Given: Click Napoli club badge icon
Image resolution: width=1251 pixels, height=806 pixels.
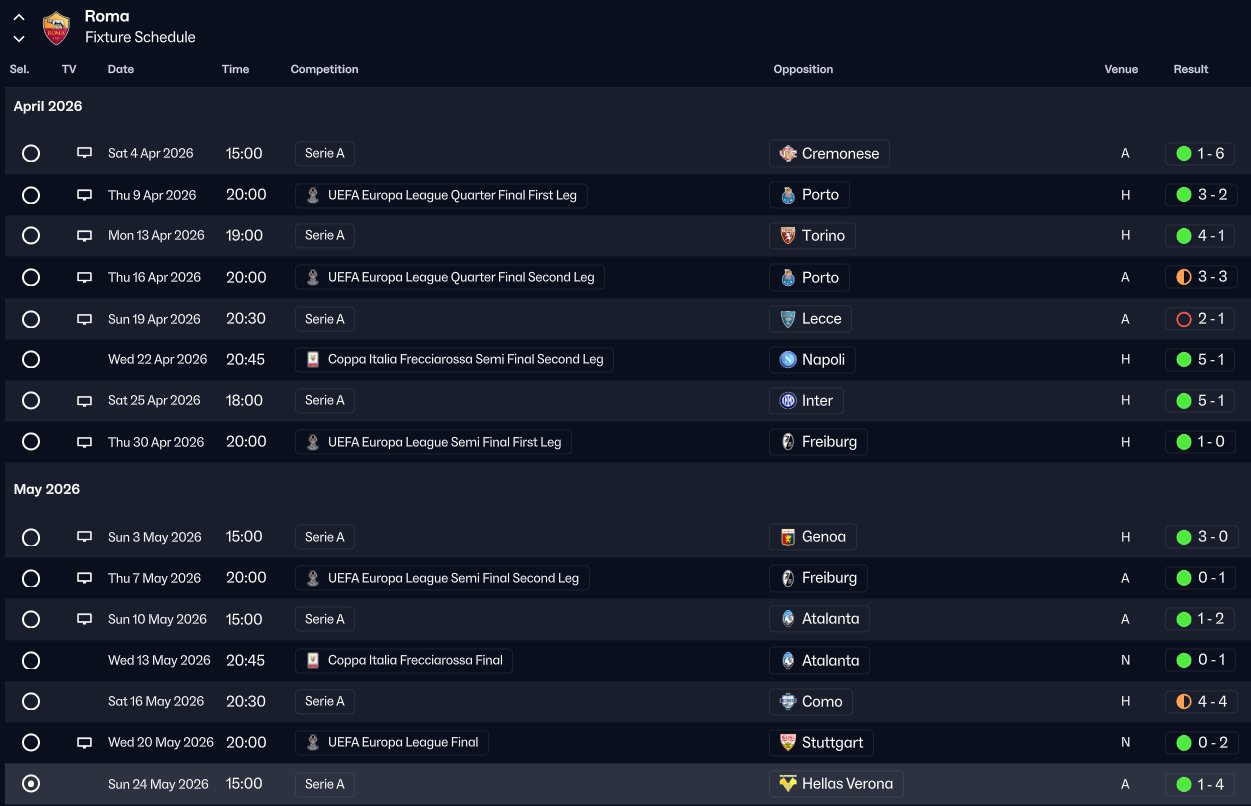Looking at the screenshot, I should (x=788, y=360).
